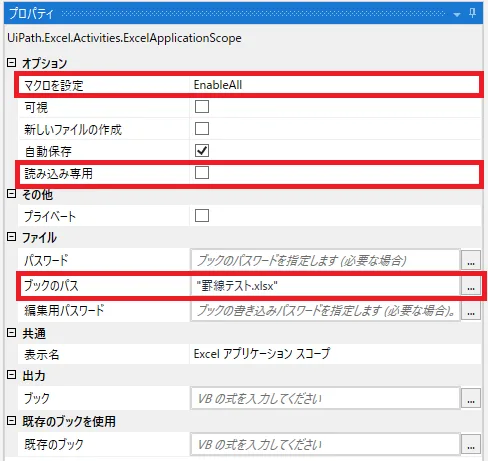Select the 表示名 property label

(42, 354)
